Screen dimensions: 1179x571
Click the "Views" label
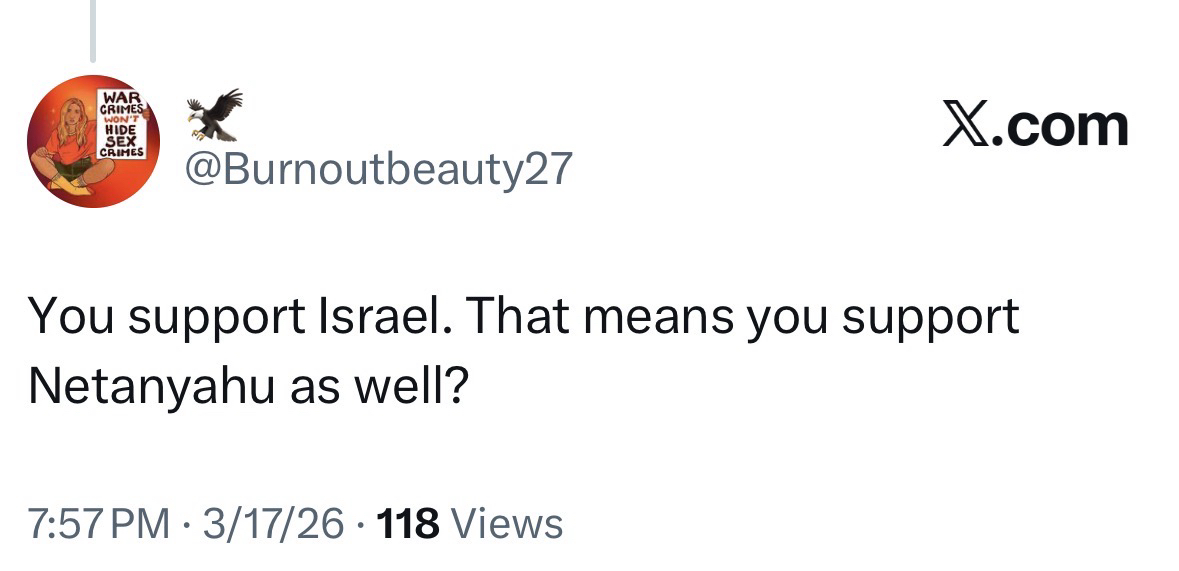[507, 523]
